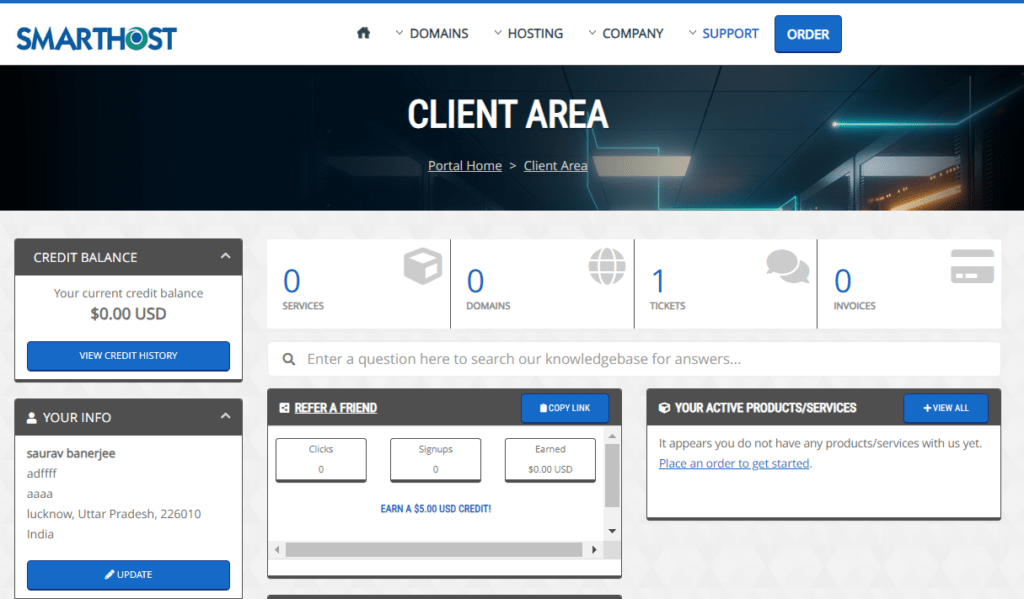Collapse the Your Info panel

(x=225, y=417)
